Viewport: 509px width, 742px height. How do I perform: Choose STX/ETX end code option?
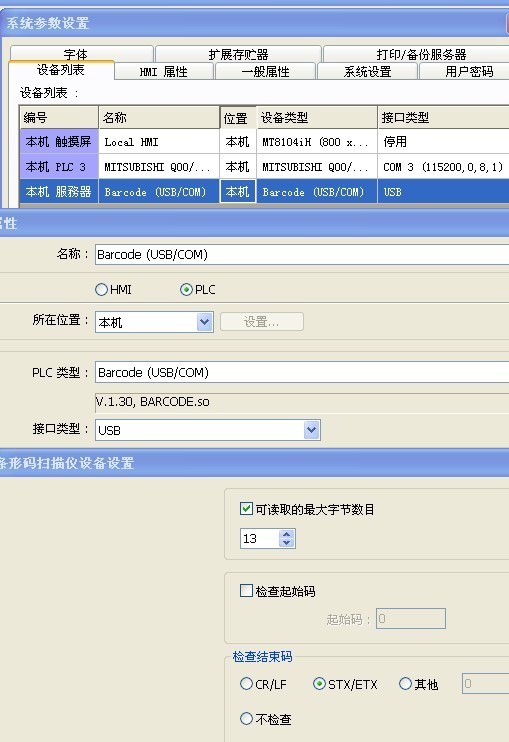[319, 684]
